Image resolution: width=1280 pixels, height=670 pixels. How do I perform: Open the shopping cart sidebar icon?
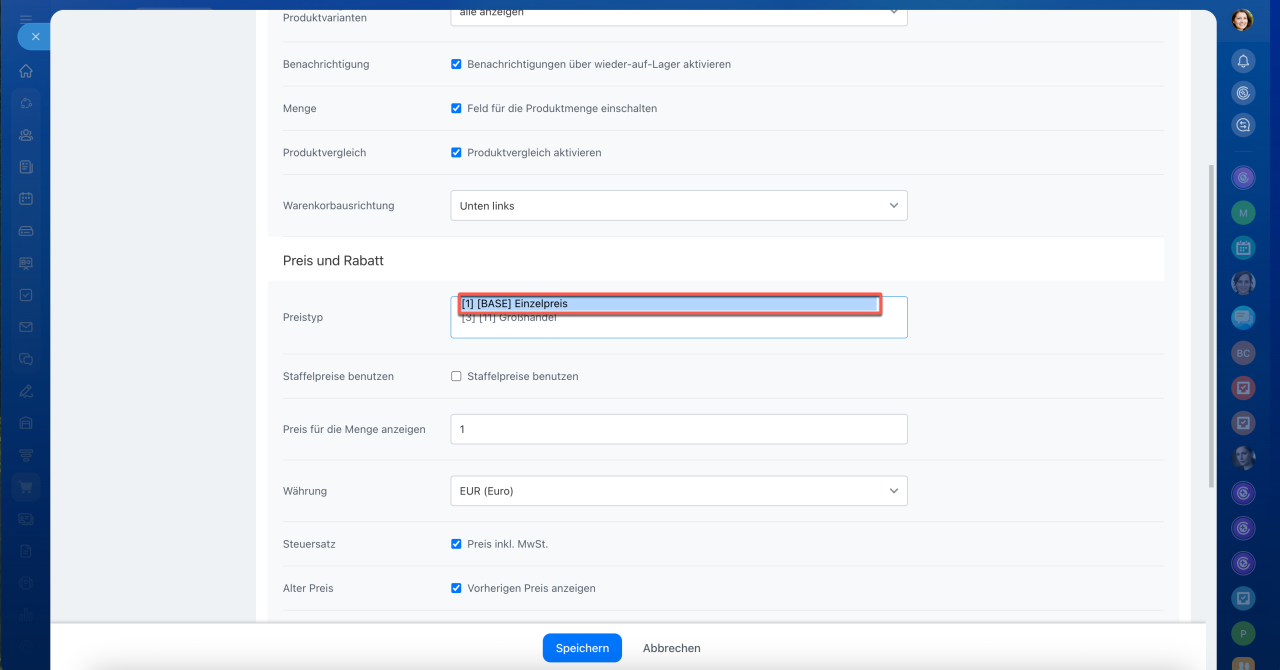coord(26,487)
